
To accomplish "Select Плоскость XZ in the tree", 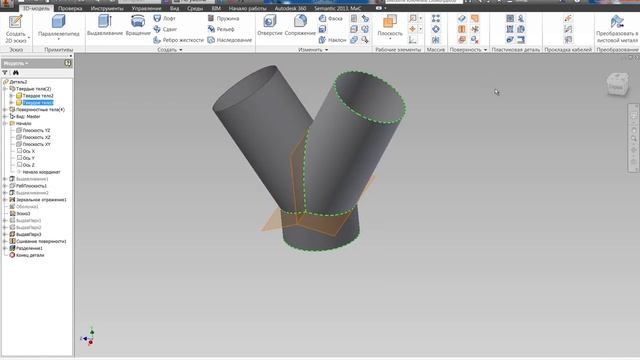I will [36, 137].
